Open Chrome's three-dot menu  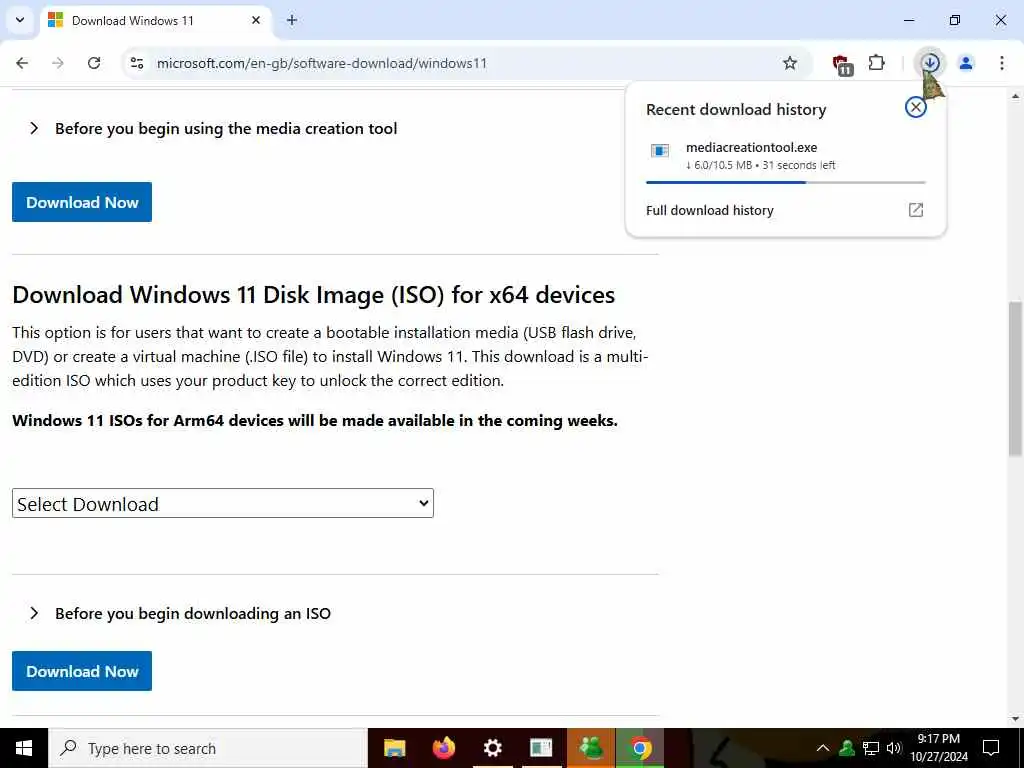(1002, 63)
